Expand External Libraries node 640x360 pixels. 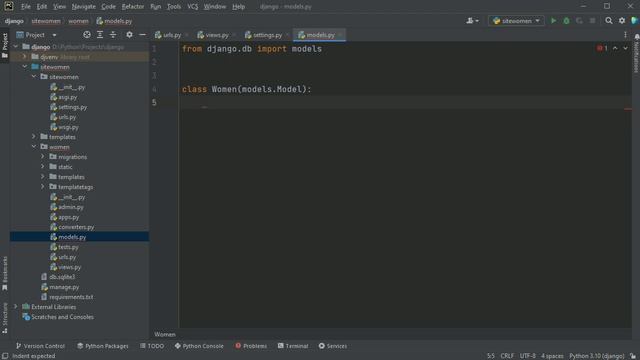(16, 307)
